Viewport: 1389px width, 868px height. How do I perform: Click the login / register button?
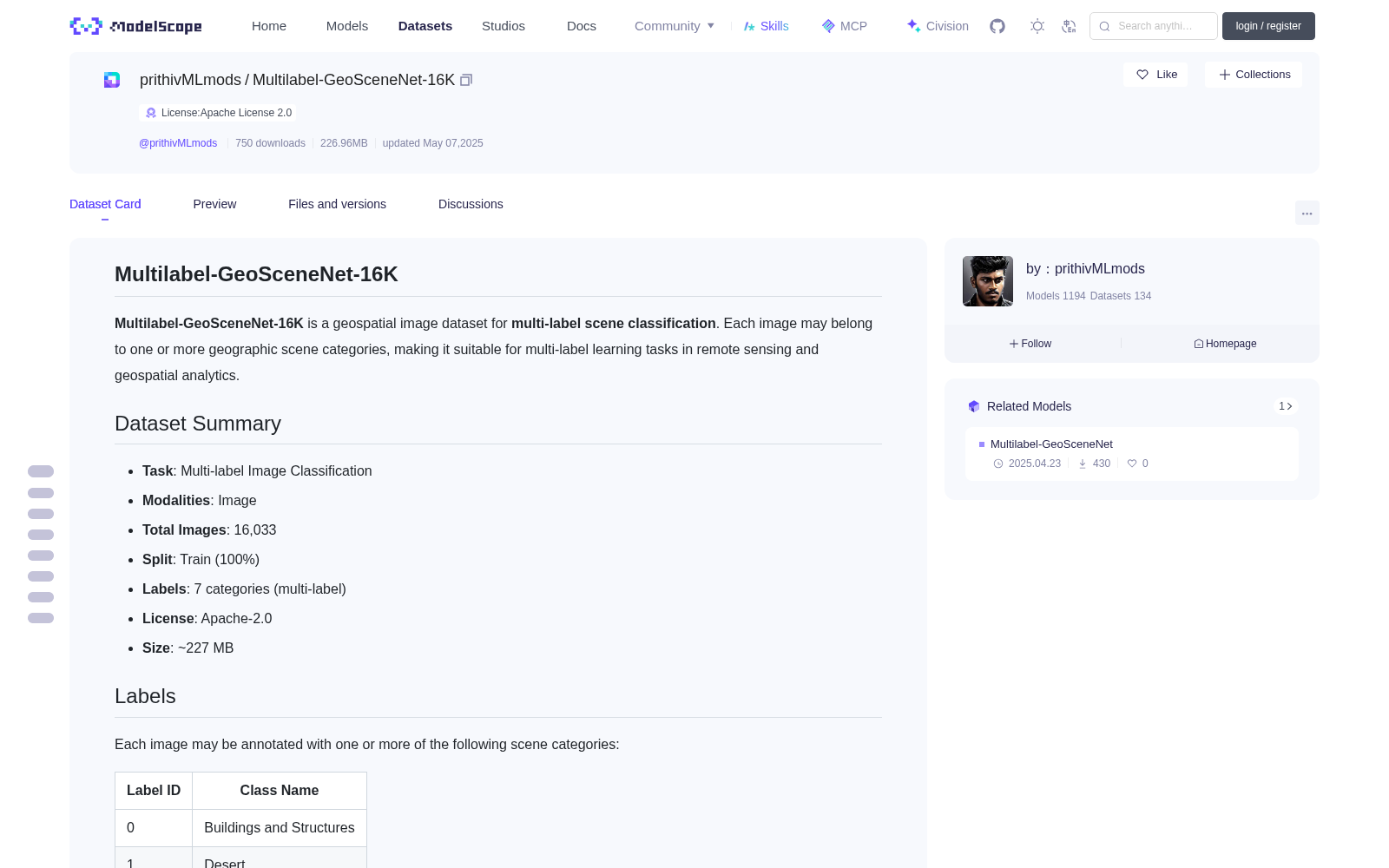1268,26
